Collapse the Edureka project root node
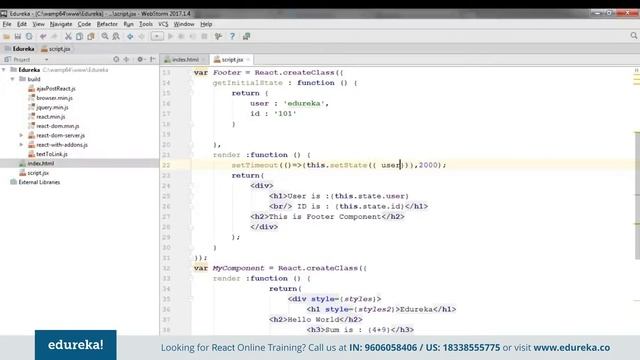Image resolution: width=640 pixels, height=360 pixels. tap(4, 70)
